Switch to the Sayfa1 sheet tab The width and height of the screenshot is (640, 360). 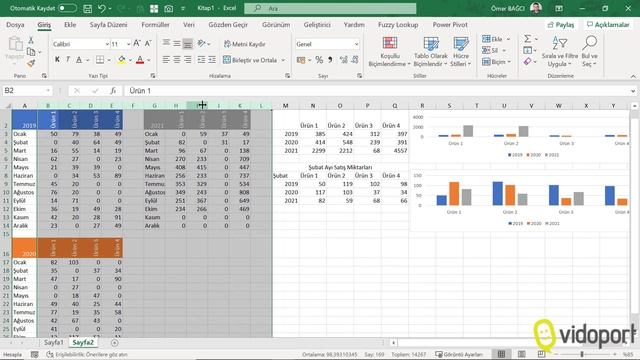click(53, 342)
